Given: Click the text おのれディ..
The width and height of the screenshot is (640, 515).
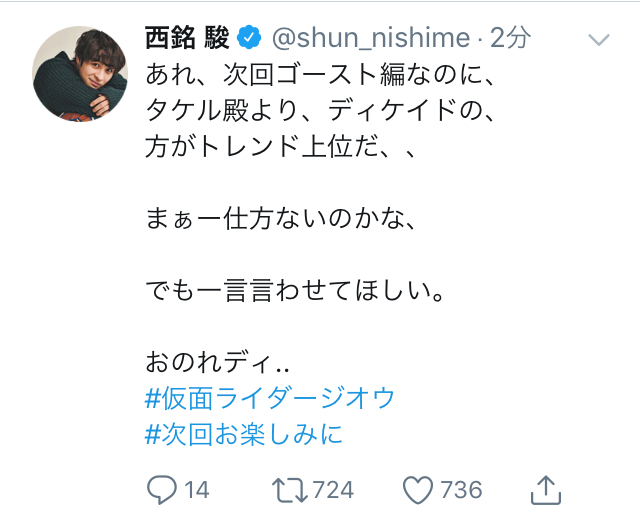Looking at the screenshot, I should (203, 362).
